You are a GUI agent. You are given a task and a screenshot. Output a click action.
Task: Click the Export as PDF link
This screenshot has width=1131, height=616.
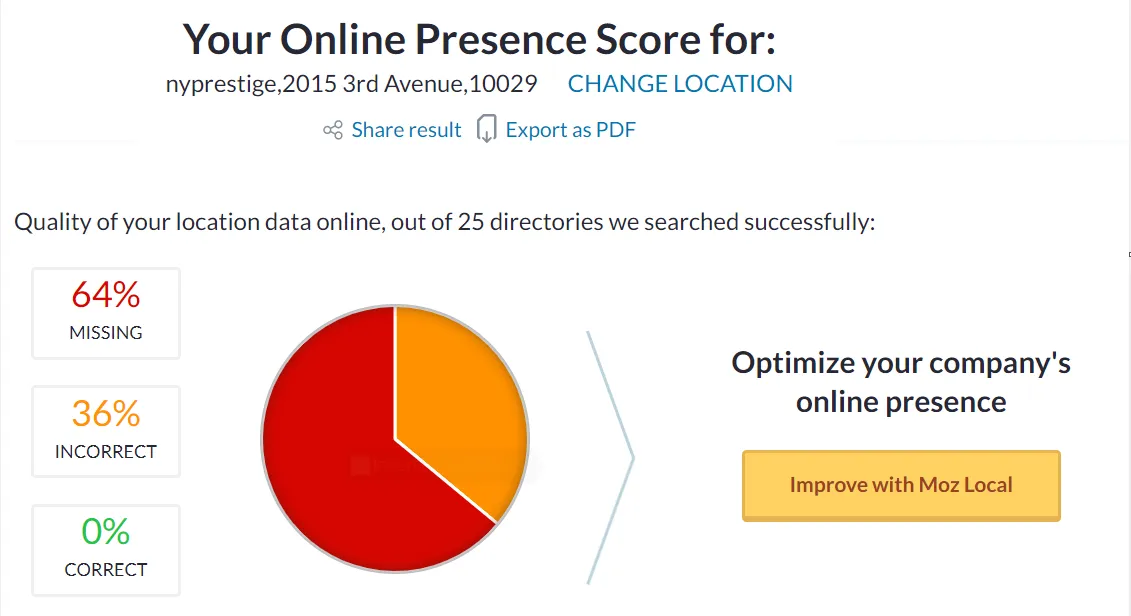coord(570,130)
